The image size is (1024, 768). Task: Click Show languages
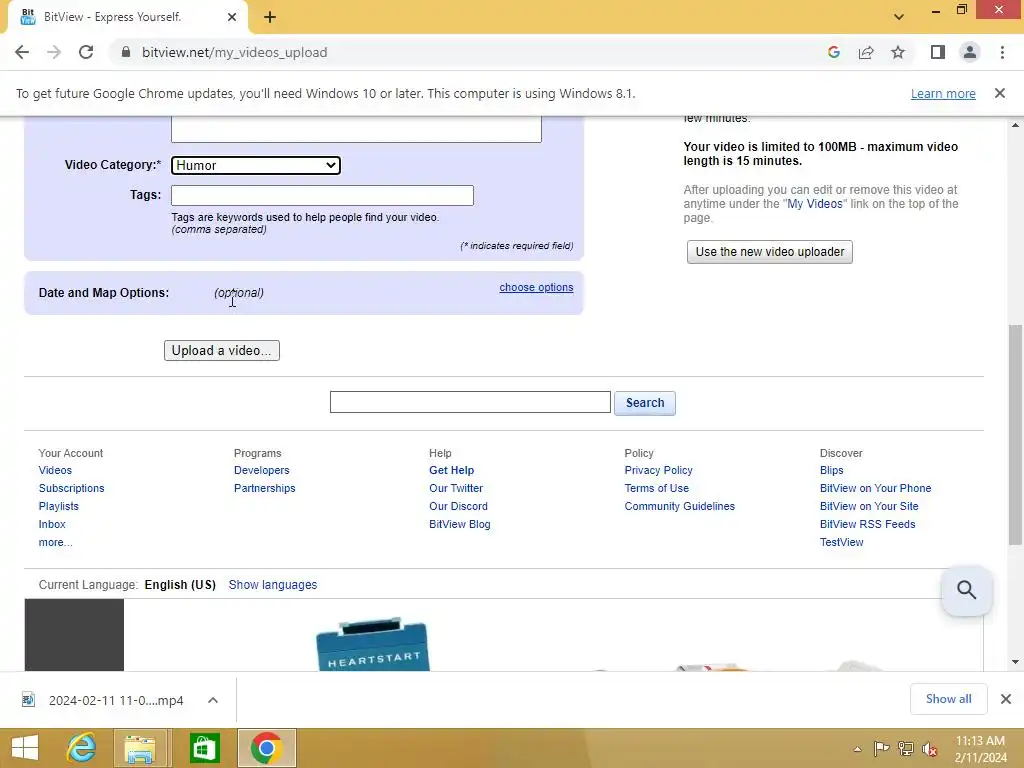(x=272, y=585)
